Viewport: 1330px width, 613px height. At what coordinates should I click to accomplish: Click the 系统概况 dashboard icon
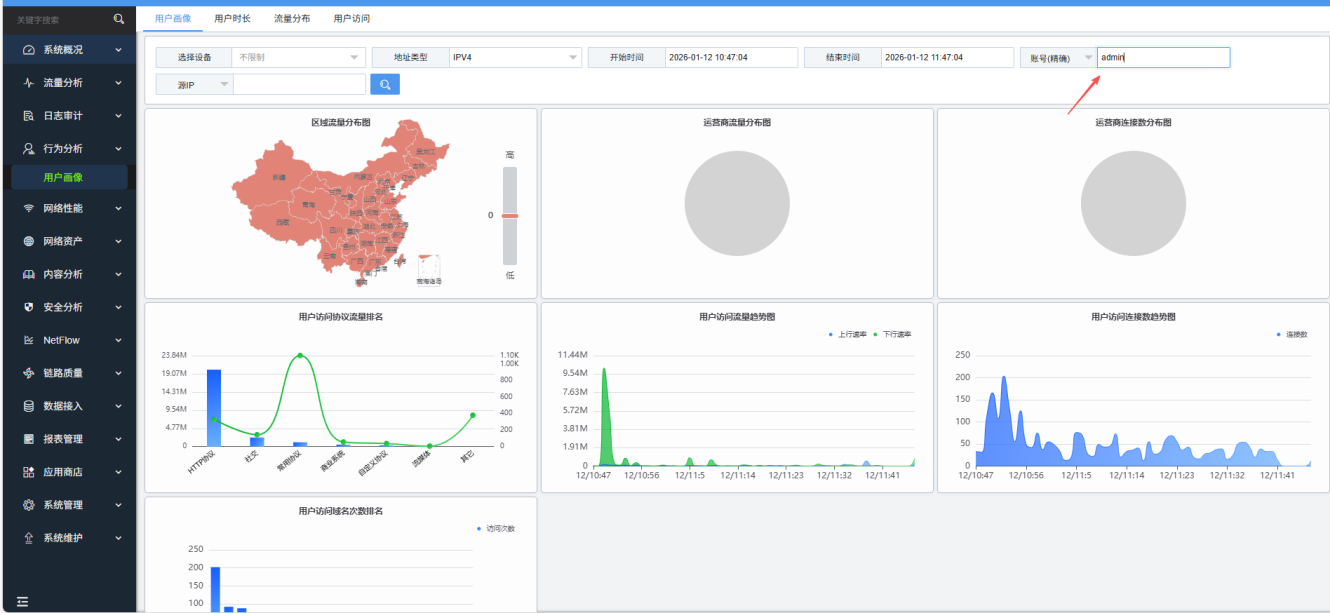[x=29, y=50]
